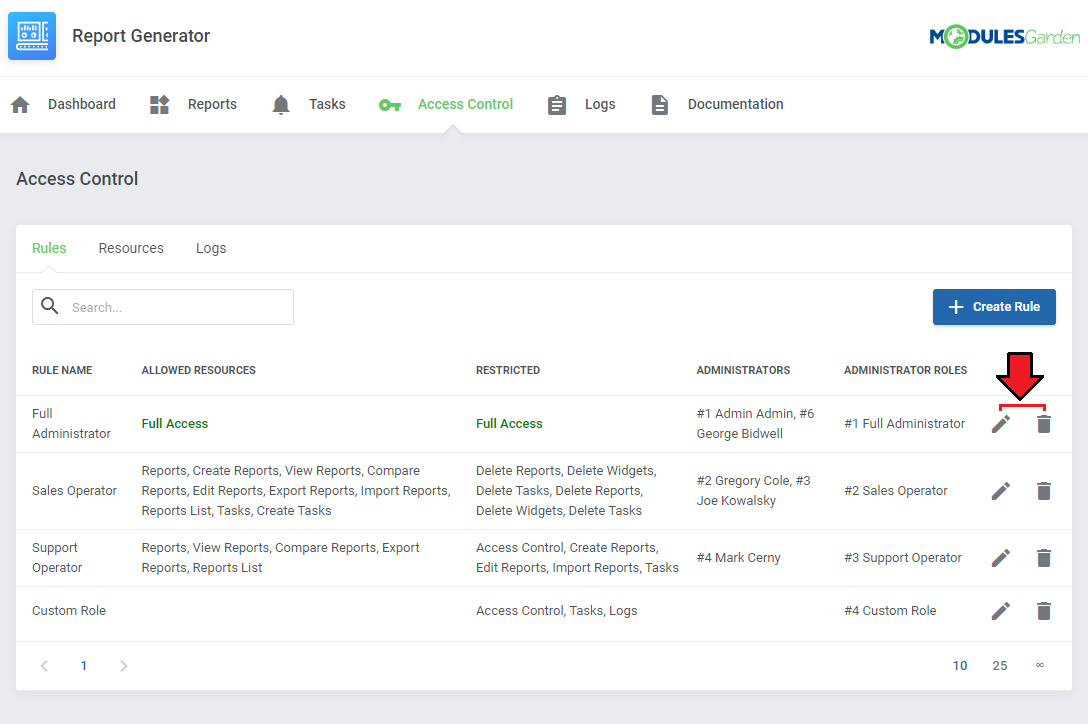Select the Full Administrator rule name
This screenshot has width=1088, height=724.
click(x=71, y=423)
